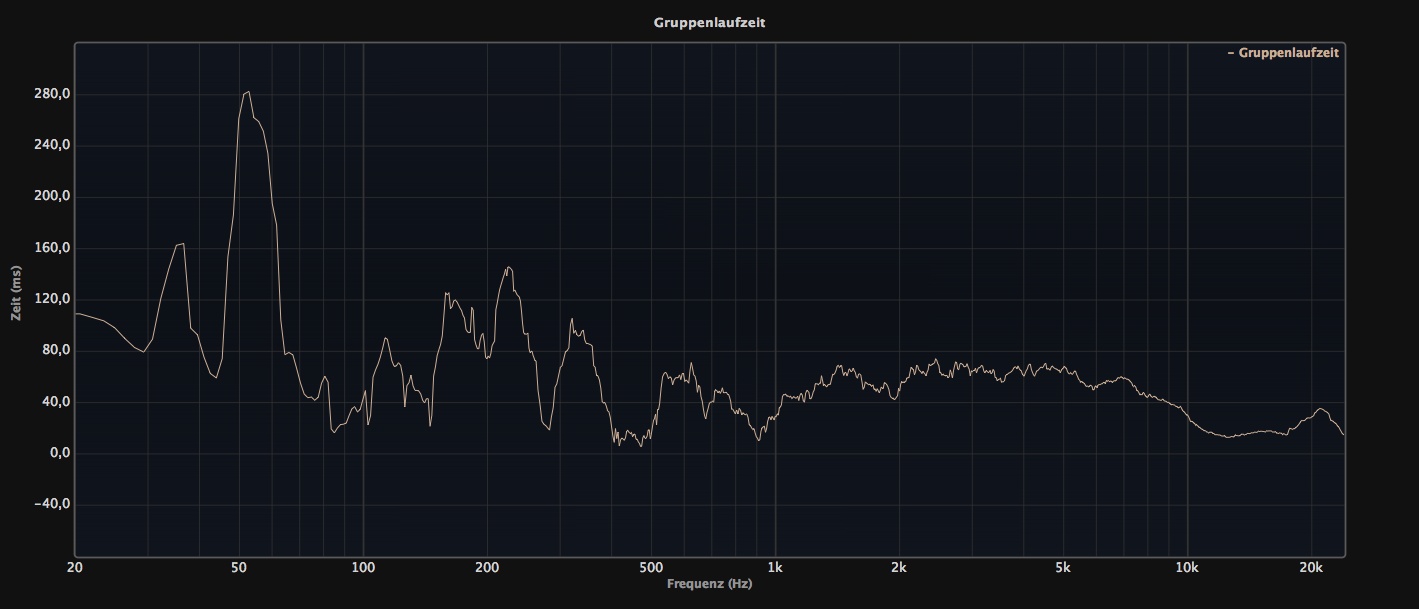Click the 1k frequency tick label
Screen dimensions: 1419x609
tap(775, 568)
